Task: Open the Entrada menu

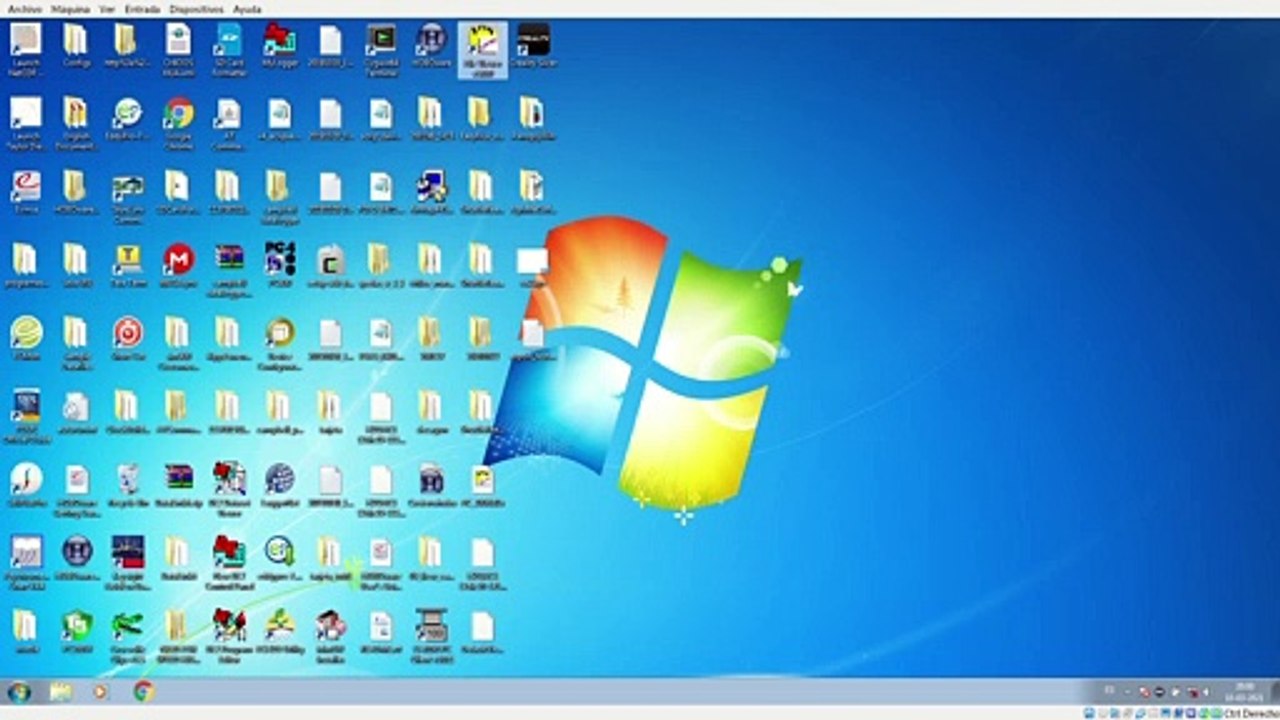Action: pyautogui.click(x=143, y=9)
